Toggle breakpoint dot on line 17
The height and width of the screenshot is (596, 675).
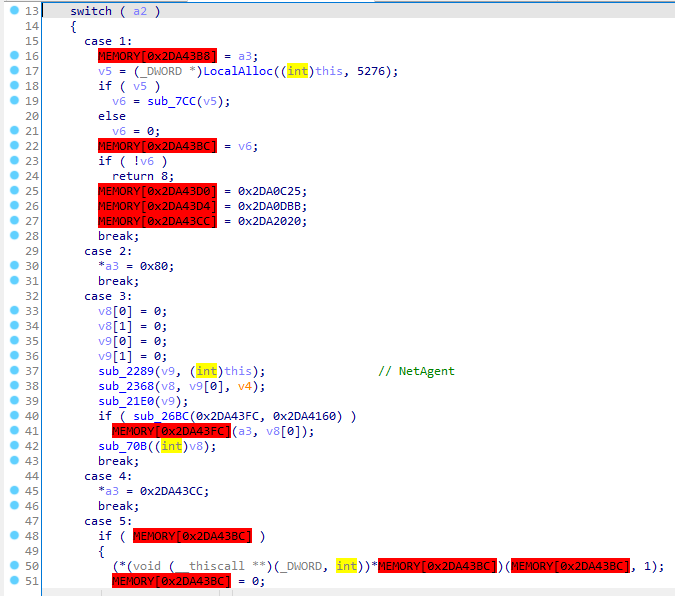pyautogui.click(x=14, y=70)
